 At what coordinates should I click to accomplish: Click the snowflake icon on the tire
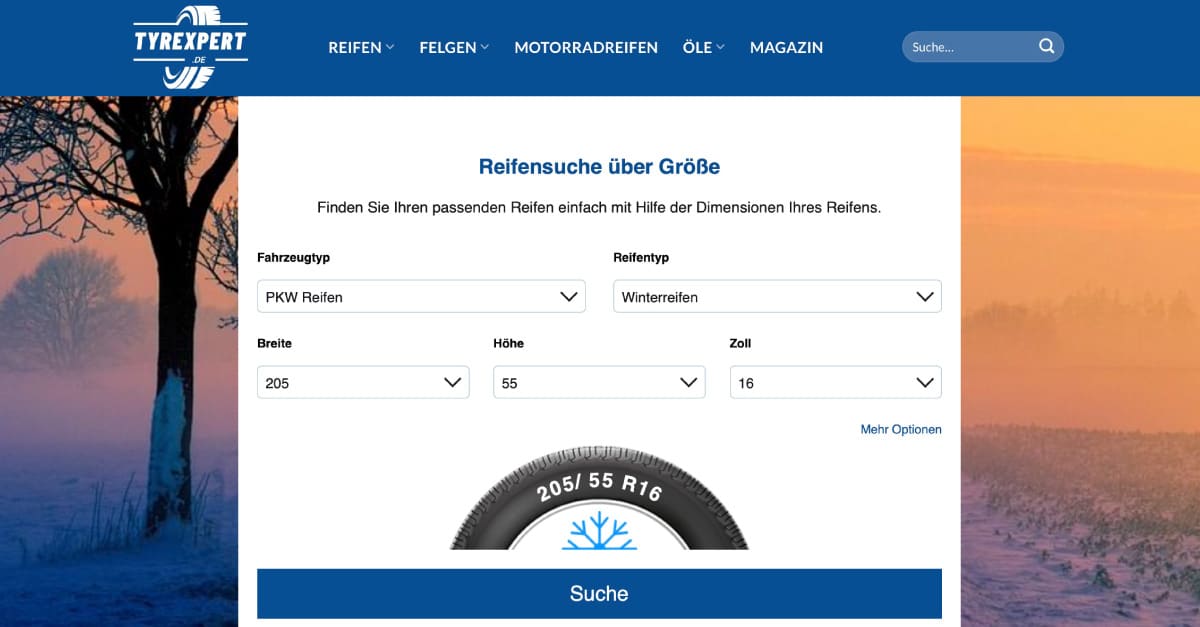pyautogui.click(x=599, y=530)
